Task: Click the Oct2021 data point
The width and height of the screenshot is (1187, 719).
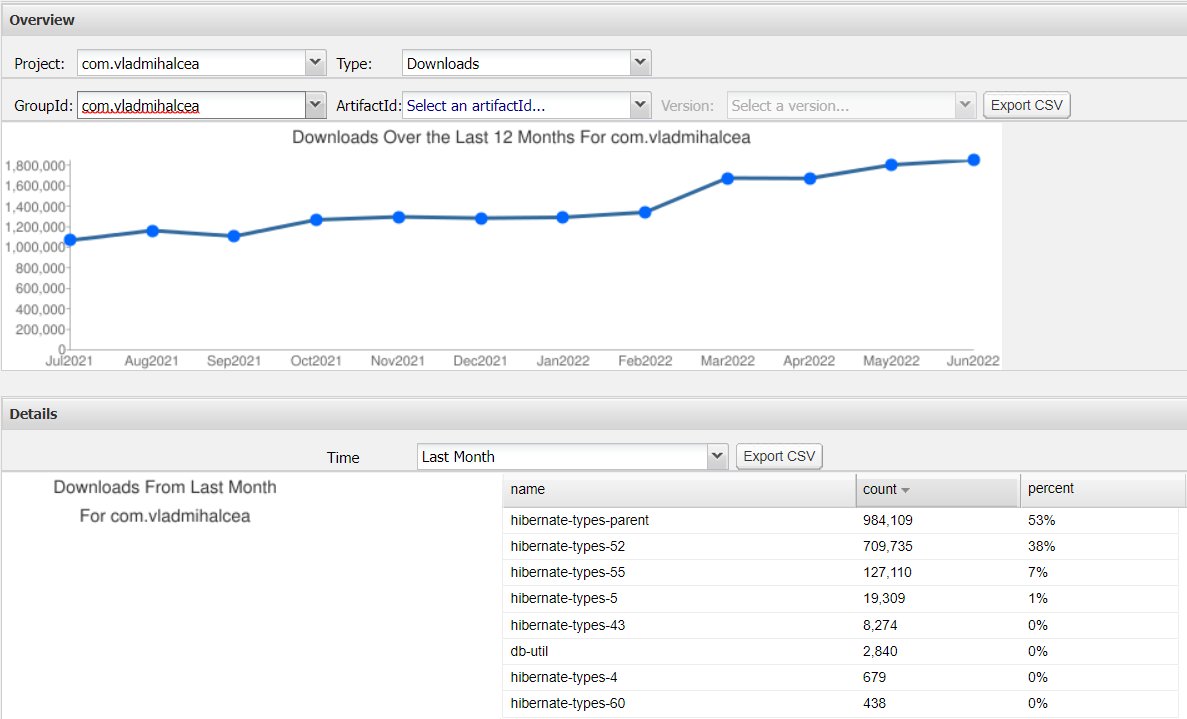Action: [x=316, y=219]
